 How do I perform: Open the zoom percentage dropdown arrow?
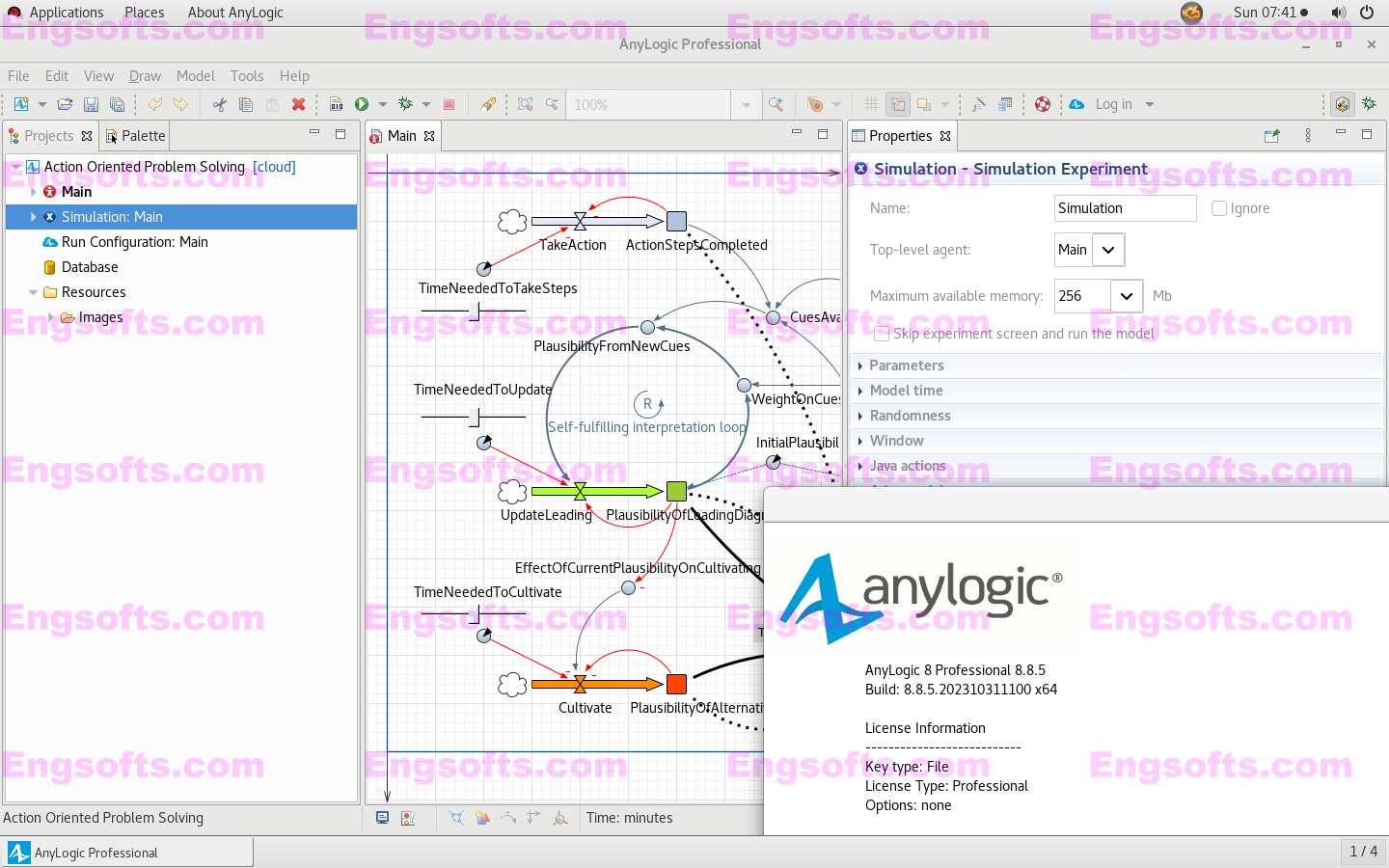(746, 104)
